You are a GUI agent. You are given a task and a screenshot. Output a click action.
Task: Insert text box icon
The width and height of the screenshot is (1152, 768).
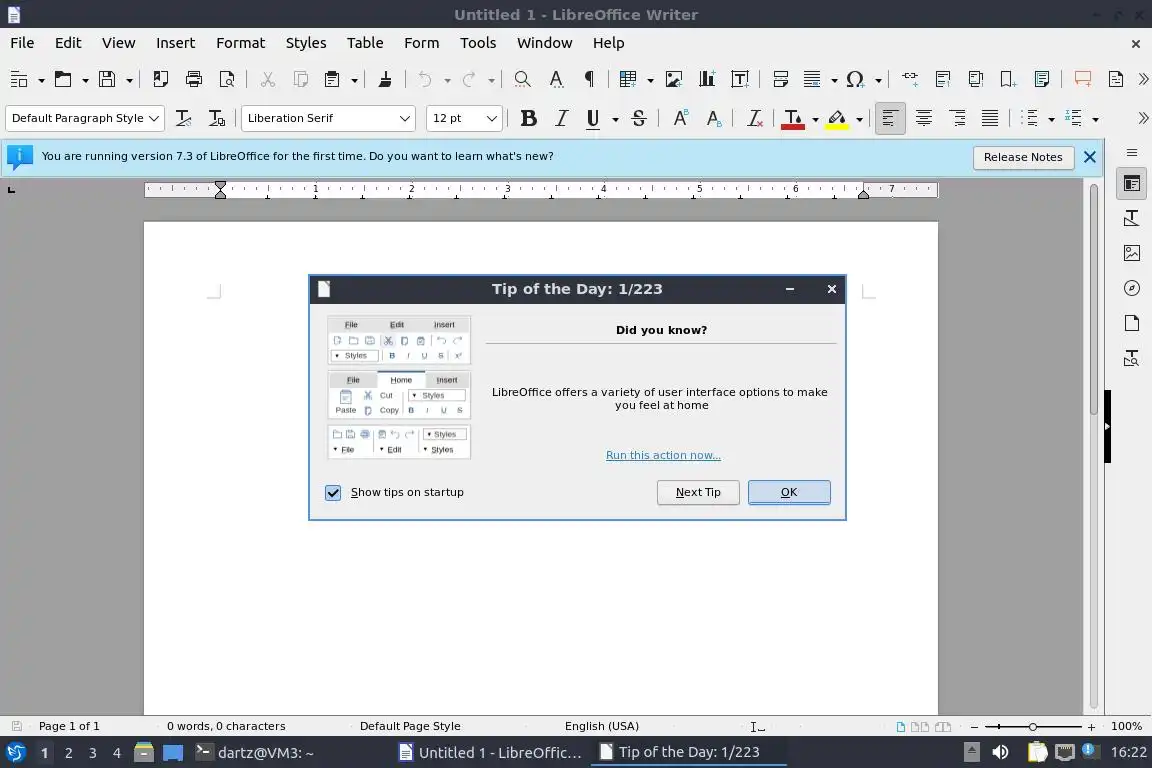tap(740, 79)
